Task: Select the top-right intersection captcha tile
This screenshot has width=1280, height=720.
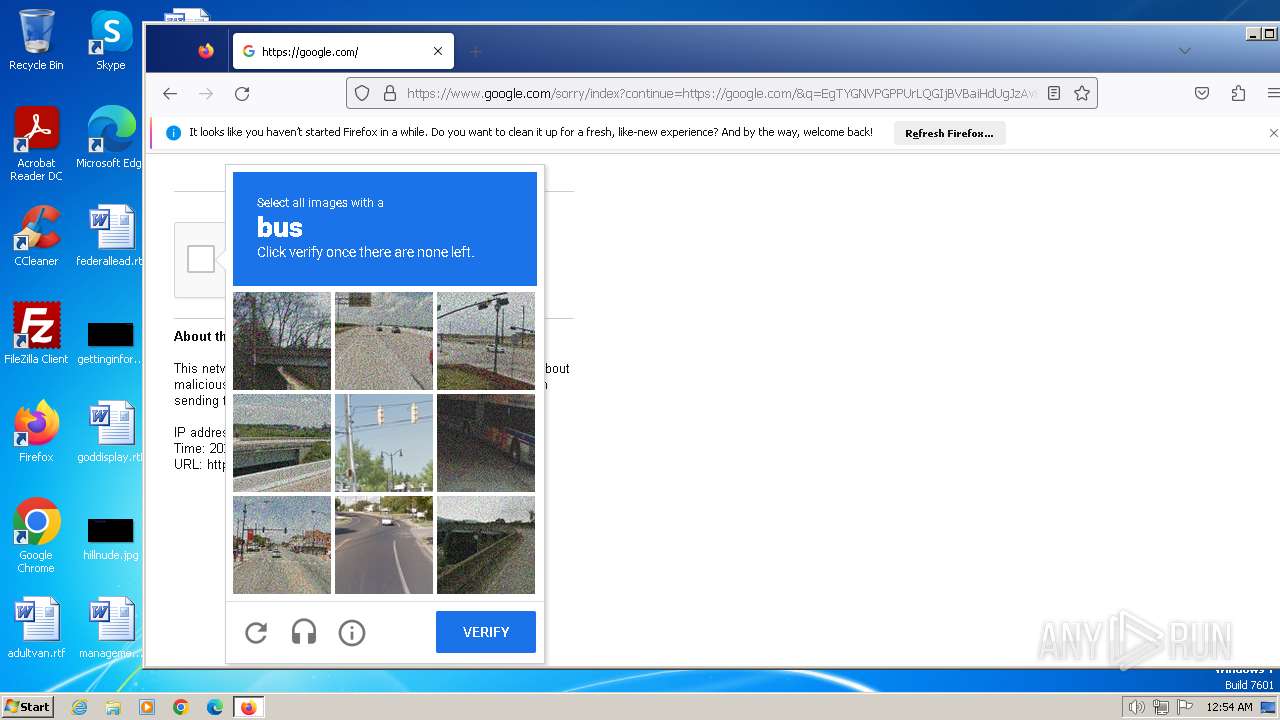Action: coord(486,341)
